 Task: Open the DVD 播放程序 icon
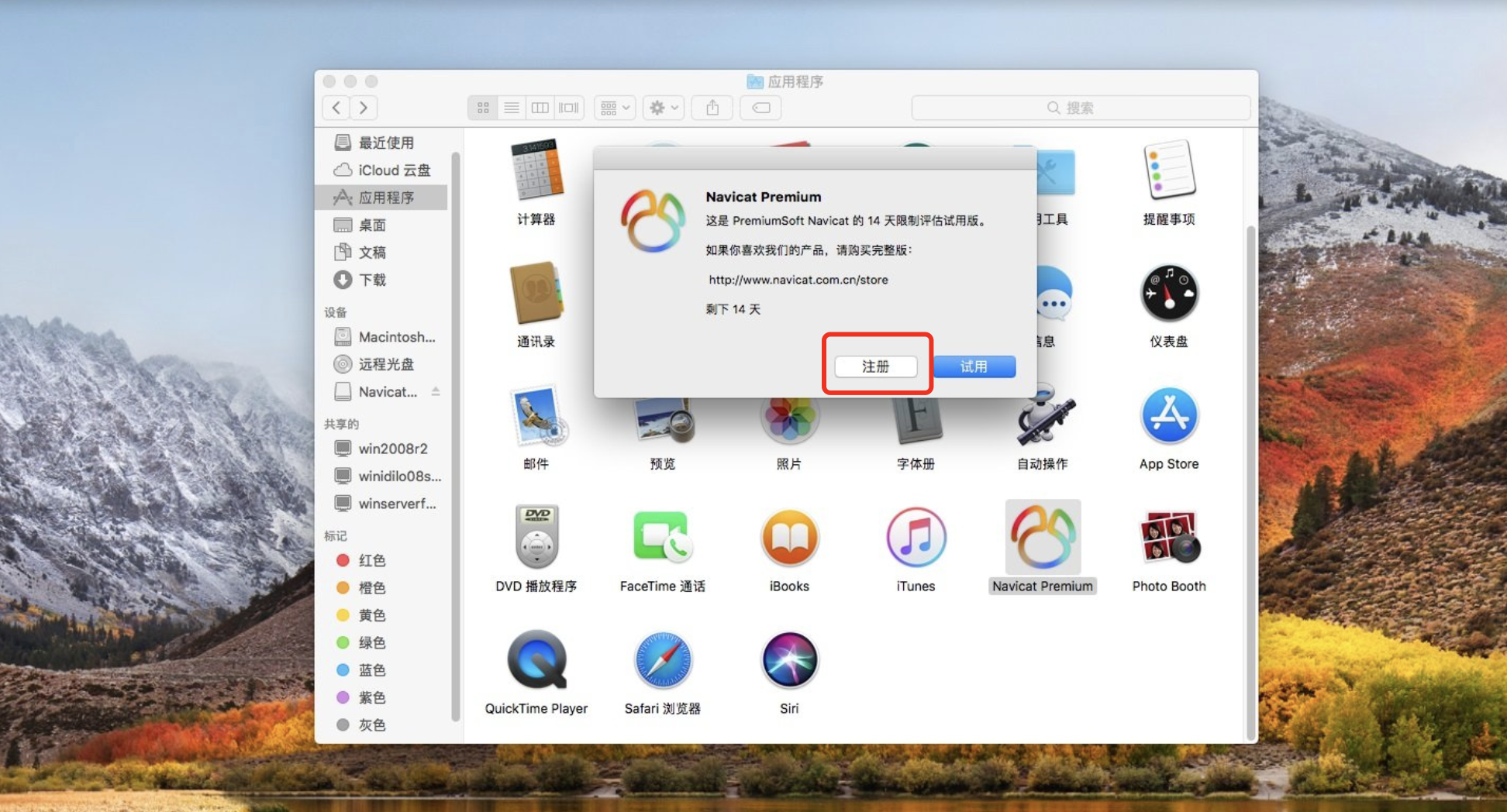pos(536,536)
